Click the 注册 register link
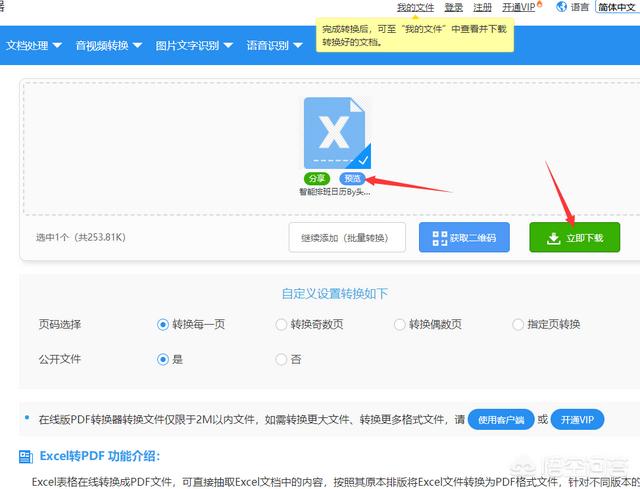 click(x=482, y=7)
